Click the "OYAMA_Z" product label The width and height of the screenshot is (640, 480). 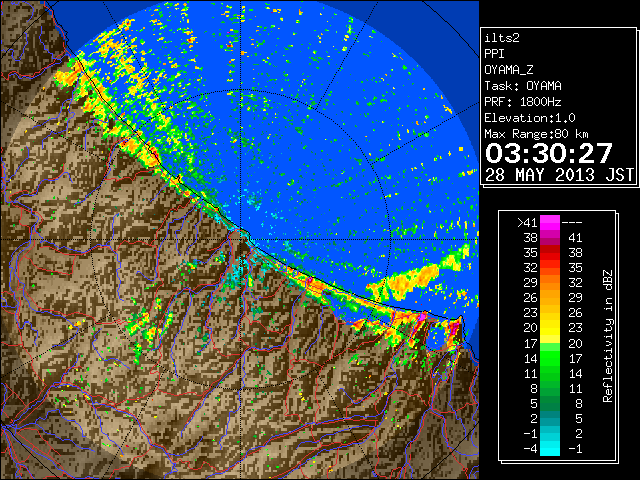click(509, 70)
